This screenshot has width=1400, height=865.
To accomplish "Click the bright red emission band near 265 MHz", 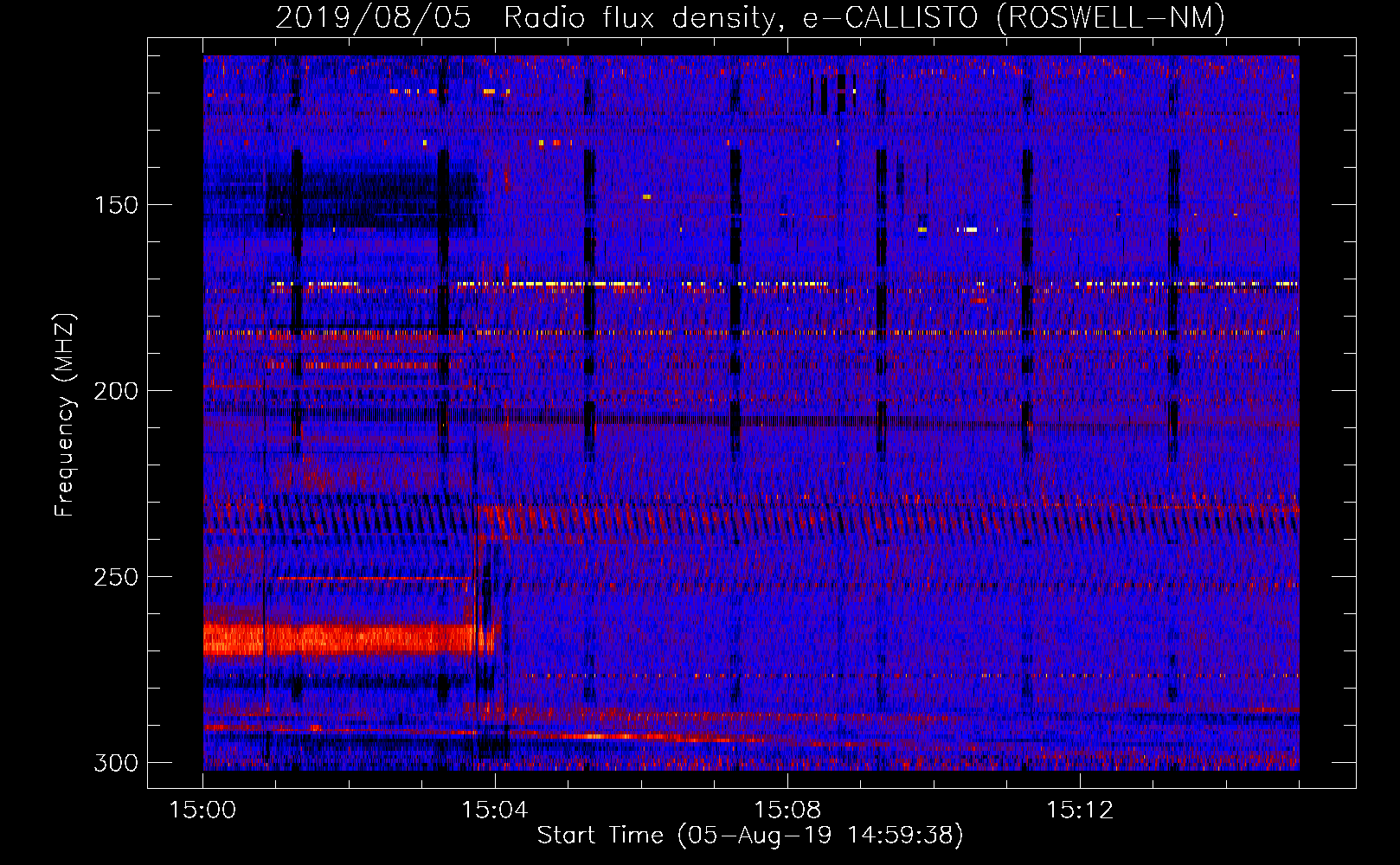I will click(350, 640).
